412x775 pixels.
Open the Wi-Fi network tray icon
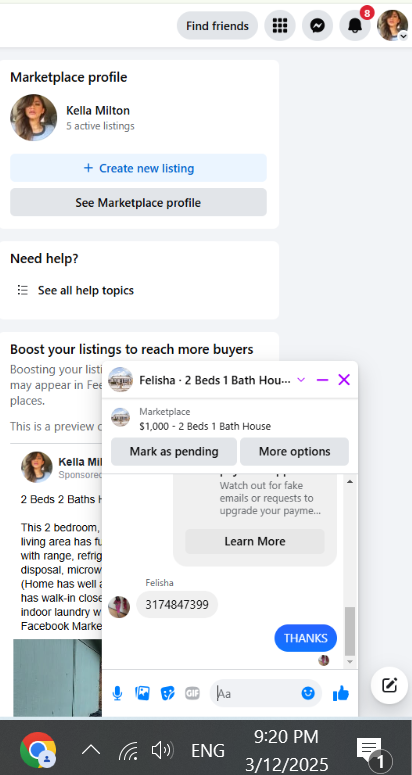point(128,751)
